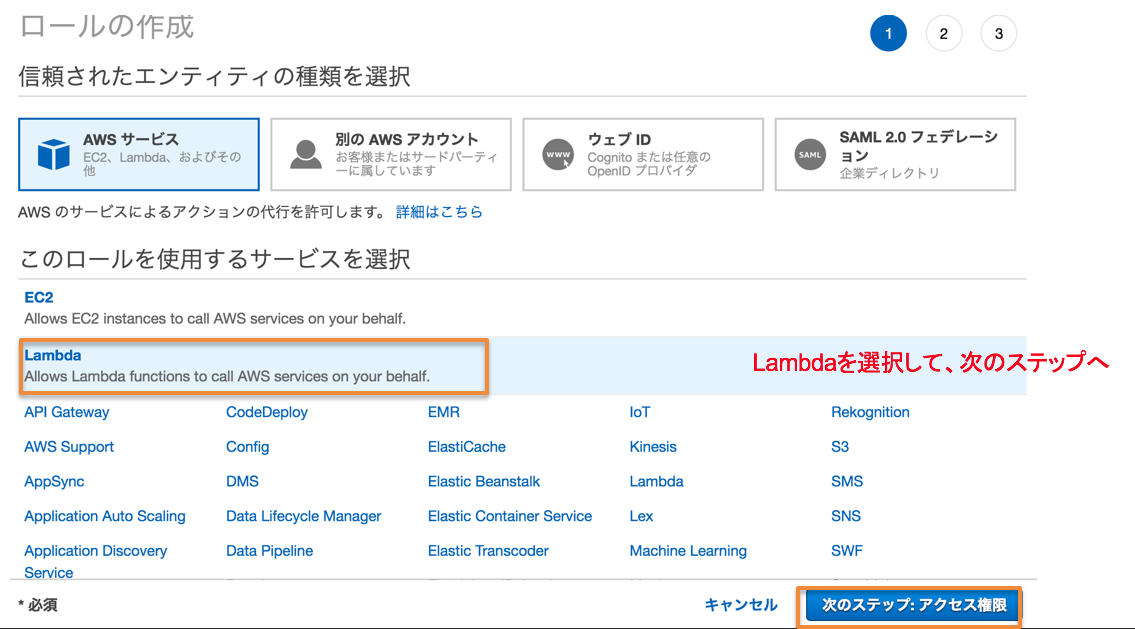The image size is (1135, 629).
Task: Select the 別の AWS アカウント card
Action: pyautogui.click(x=391, y=154)
